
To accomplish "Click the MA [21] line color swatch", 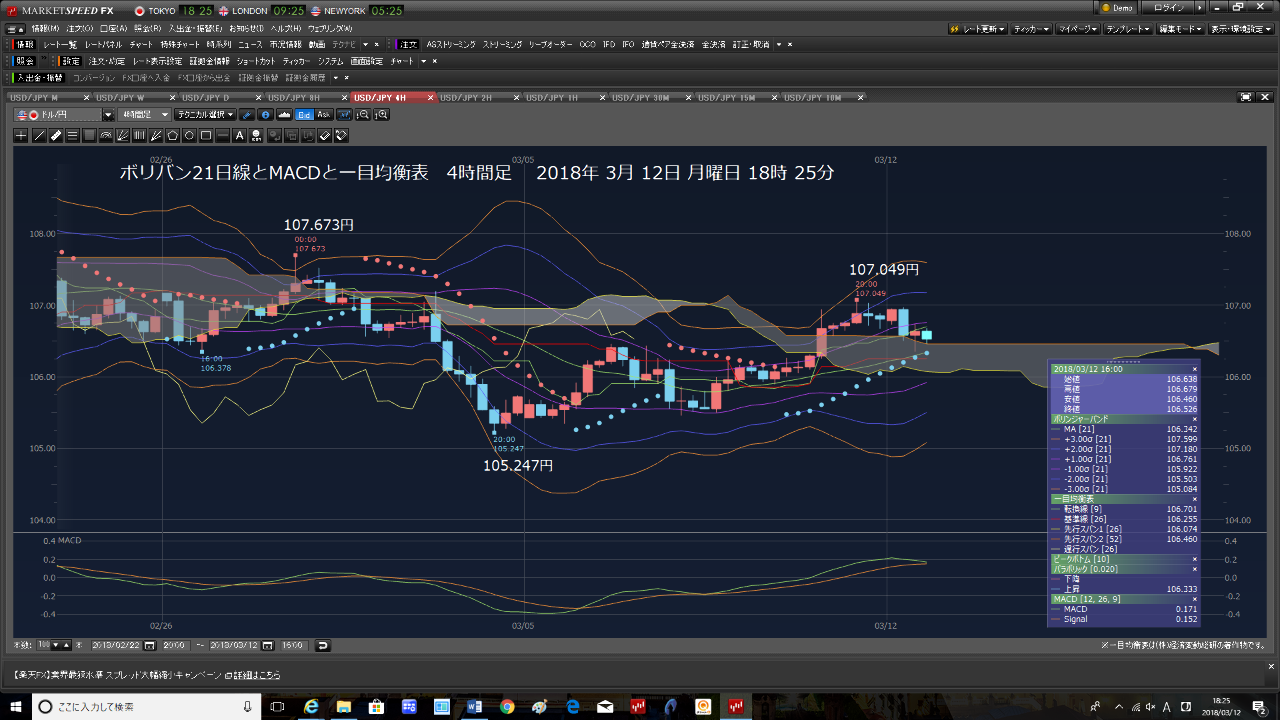I will (1056, 429).
